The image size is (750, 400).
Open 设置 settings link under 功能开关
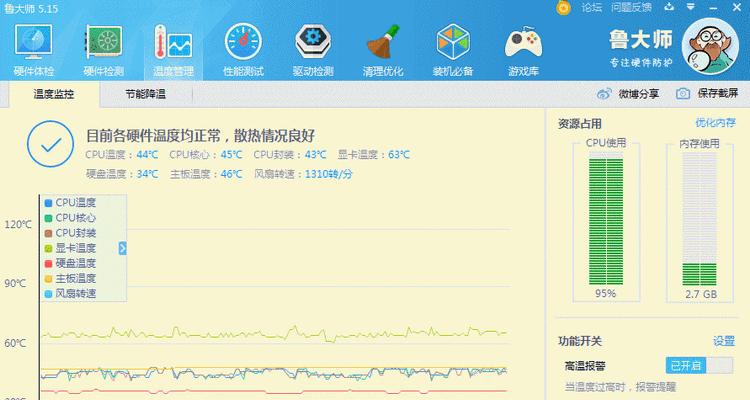pos(724,341)
